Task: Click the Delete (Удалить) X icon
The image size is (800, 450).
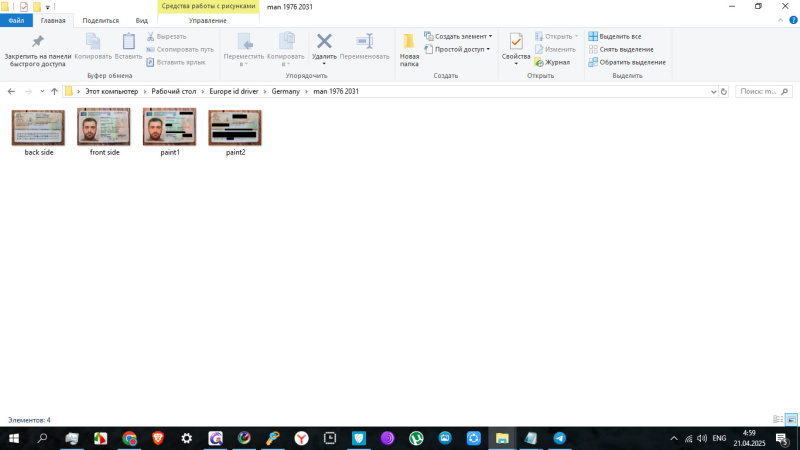Action: (324, 41)
